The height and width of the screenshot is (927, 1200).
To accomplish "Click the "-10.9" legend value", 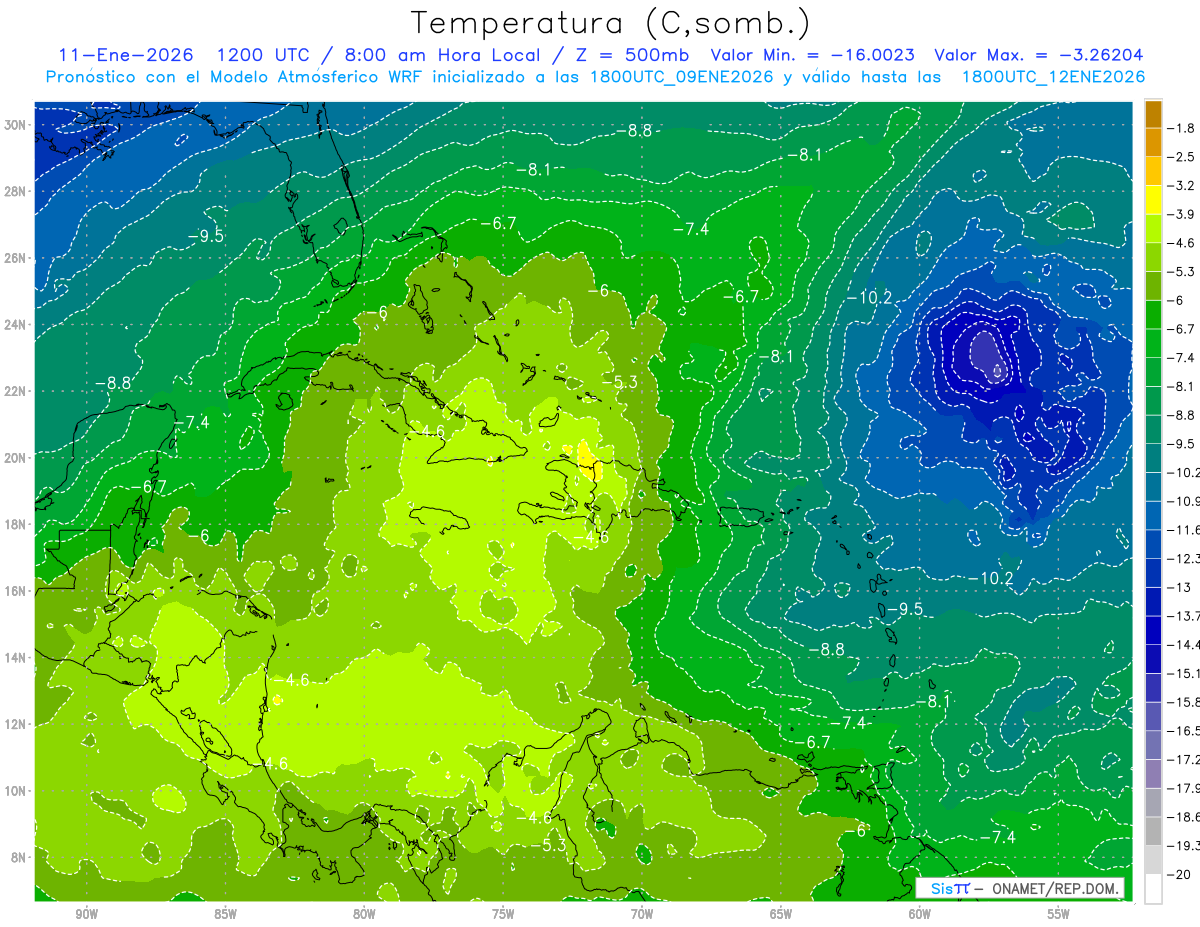I will 1184,501.
